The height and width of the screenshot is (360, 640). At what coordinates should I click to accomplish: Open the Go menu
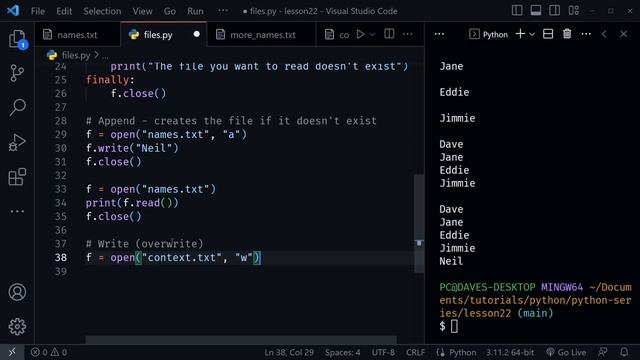pos(170,11)
